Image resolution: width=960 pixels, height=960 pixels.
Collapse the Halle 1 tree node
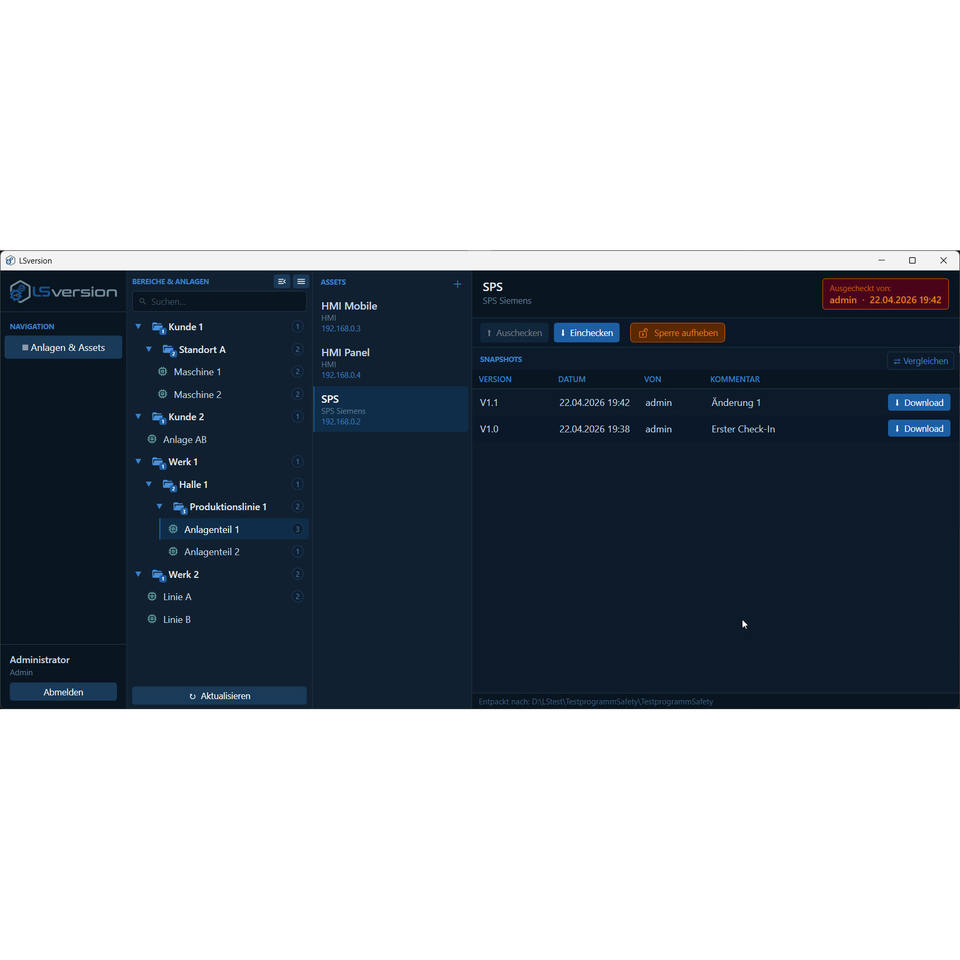(149, 484)
